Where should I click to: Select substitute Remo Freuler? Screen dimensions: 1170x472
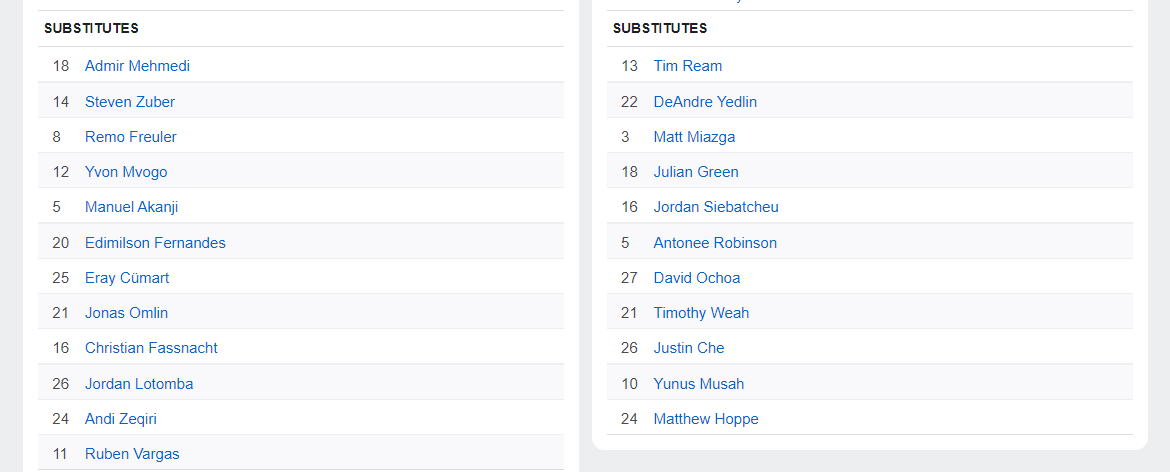pos(131,137)
